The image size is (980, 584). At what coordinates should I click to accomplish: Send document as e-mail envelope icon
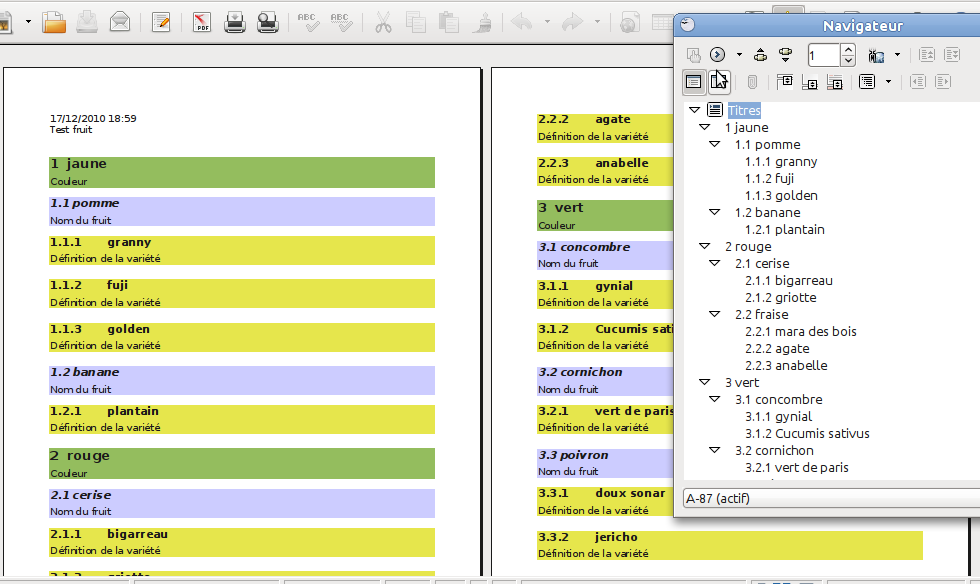tap(120, 23)
